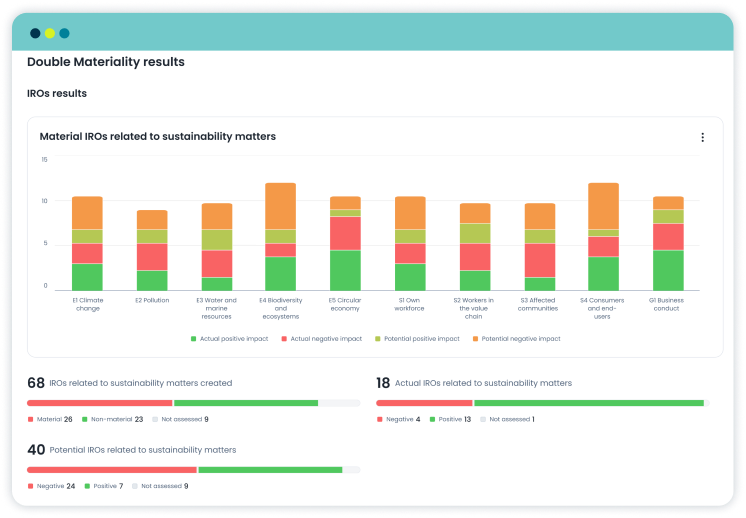The height and width of the screenshot is (518, 746).
Task: Click the E5 Circular economy bar
Action: [345, 243]
